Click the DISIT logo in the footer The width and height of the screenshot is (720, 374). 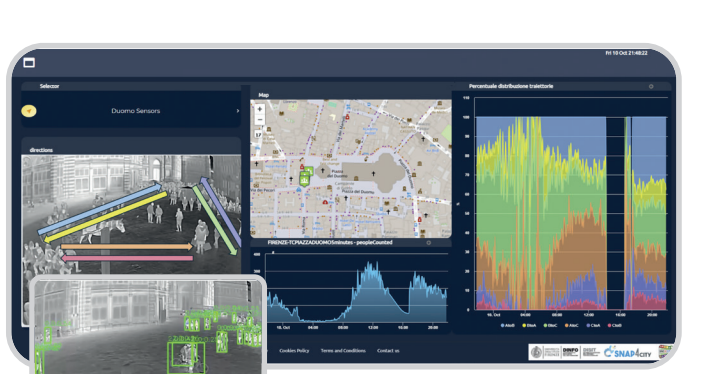[x=590, y=352]
